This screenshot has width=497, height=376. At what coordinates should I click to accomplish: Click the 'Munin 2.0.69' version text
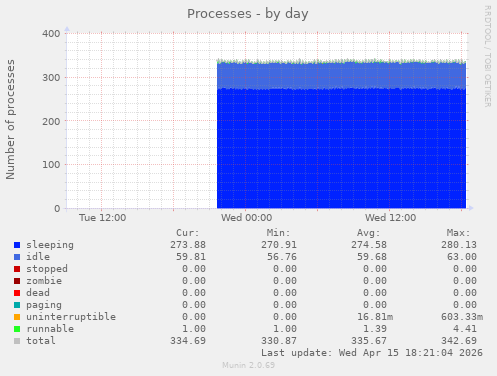point(249,365)
